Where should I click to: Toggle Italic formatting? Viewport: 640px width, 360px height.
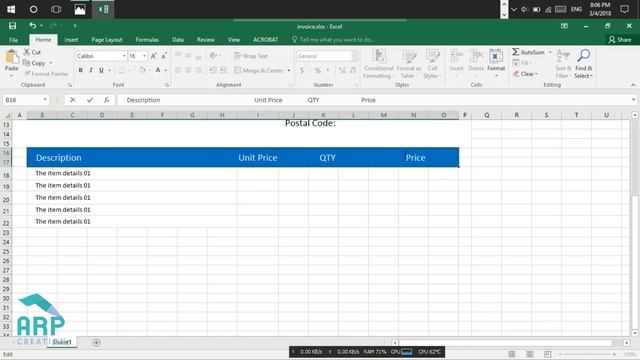tap(91, 70)
